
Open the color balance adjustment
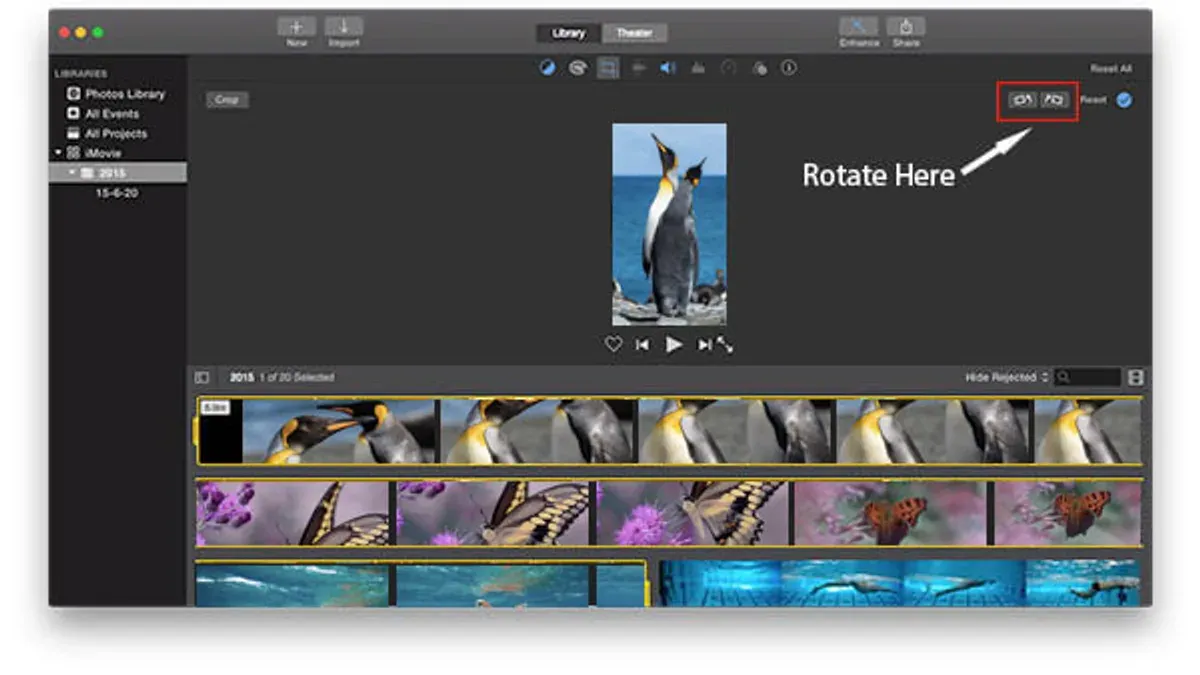click(548, 68)
